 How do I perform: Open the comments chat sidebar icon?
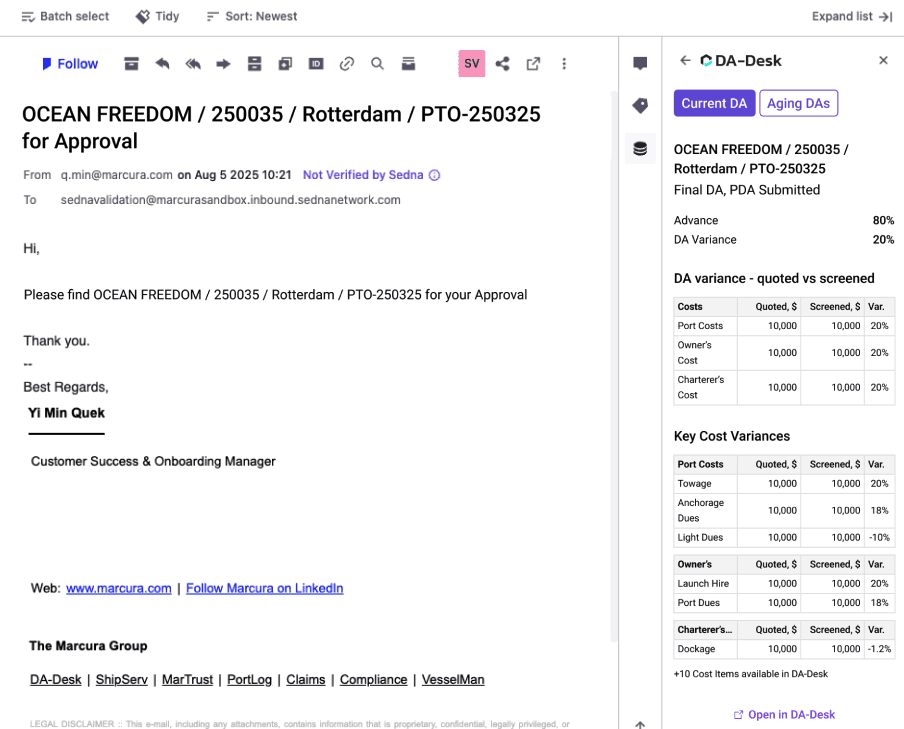tap(640, 63)
